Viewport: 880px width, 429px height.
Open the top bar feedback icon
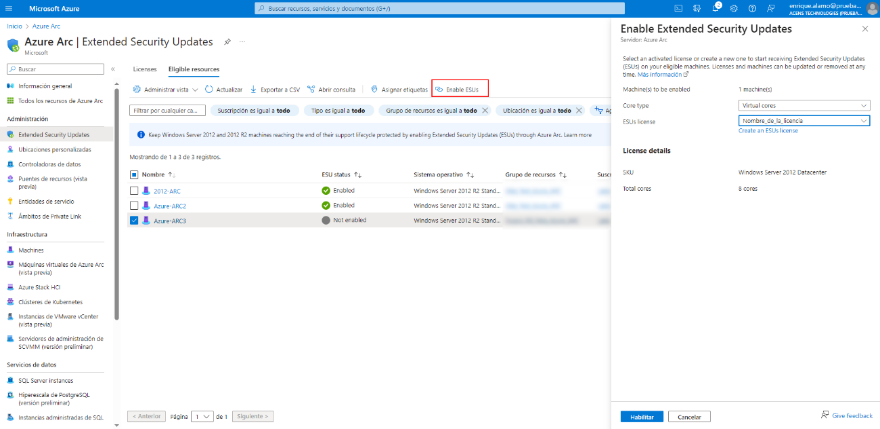[x=771, y=8]
